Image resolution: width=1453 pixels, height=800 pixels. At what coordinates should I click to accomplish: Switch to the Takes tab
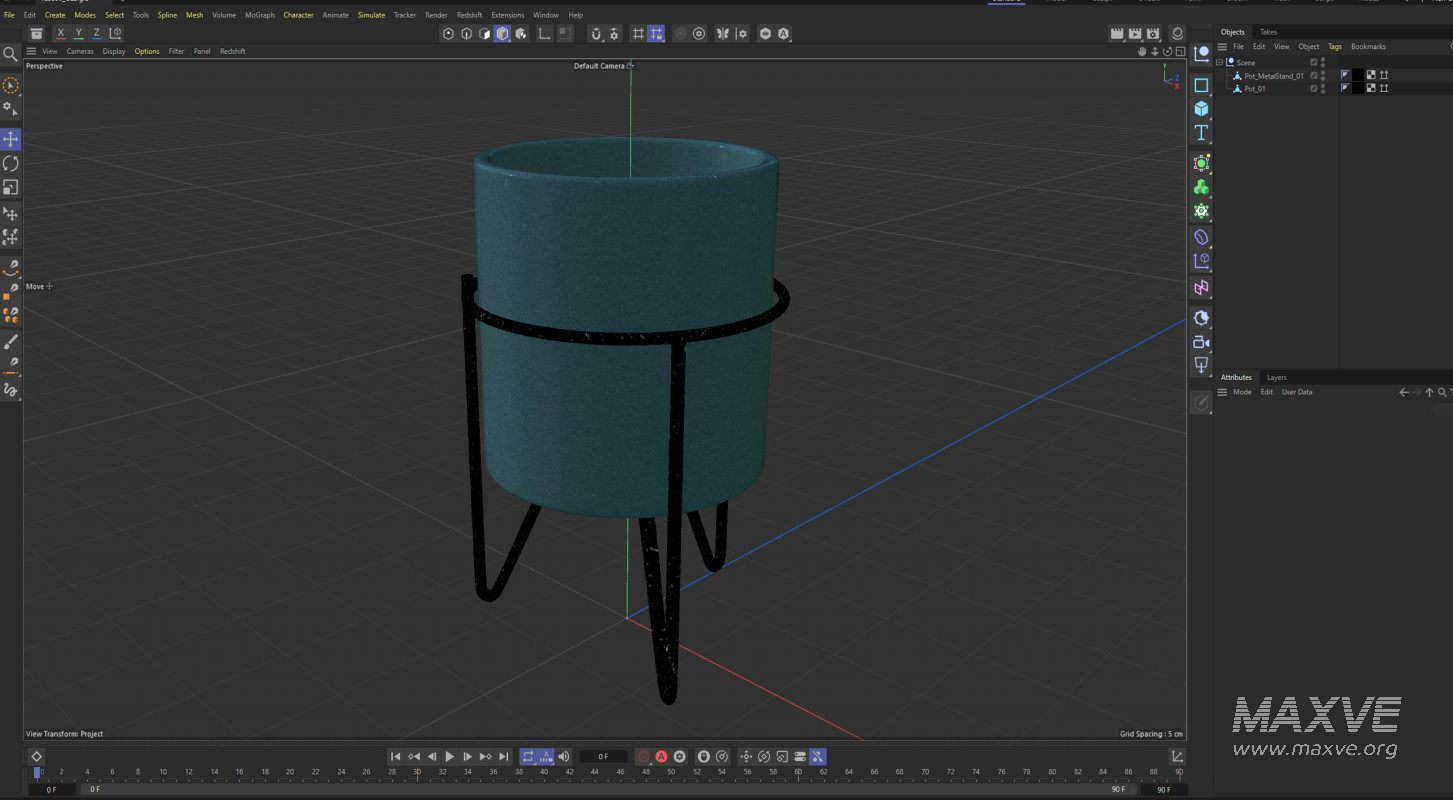coord(1267,31)
